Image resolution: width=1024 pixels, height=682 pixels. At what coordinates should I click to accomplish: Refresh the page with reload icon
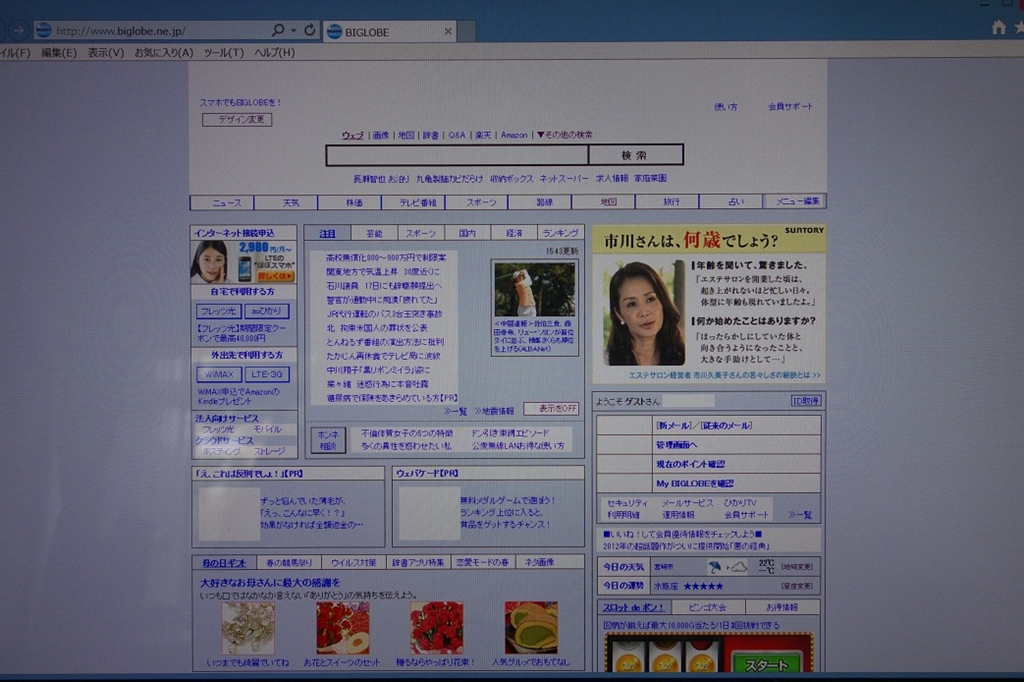310,30
